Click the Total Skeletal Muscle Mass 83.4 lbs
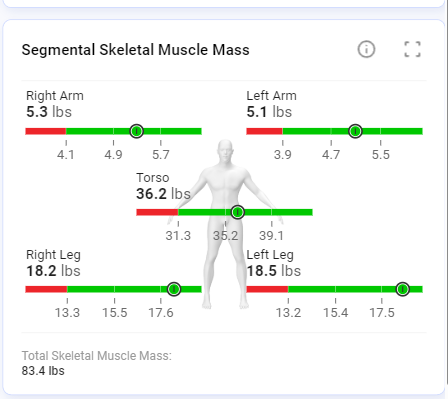Screen dimensions: 448x399 43,371
